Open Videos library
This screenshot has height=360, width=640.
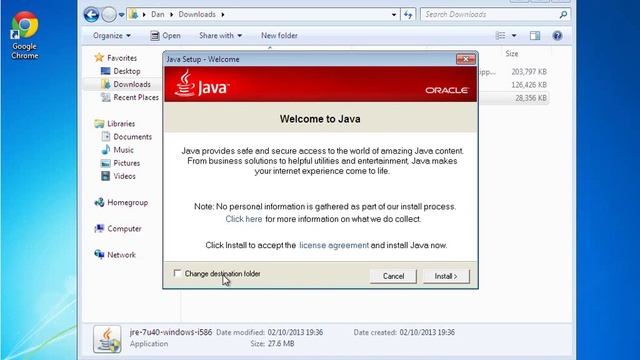118,176
